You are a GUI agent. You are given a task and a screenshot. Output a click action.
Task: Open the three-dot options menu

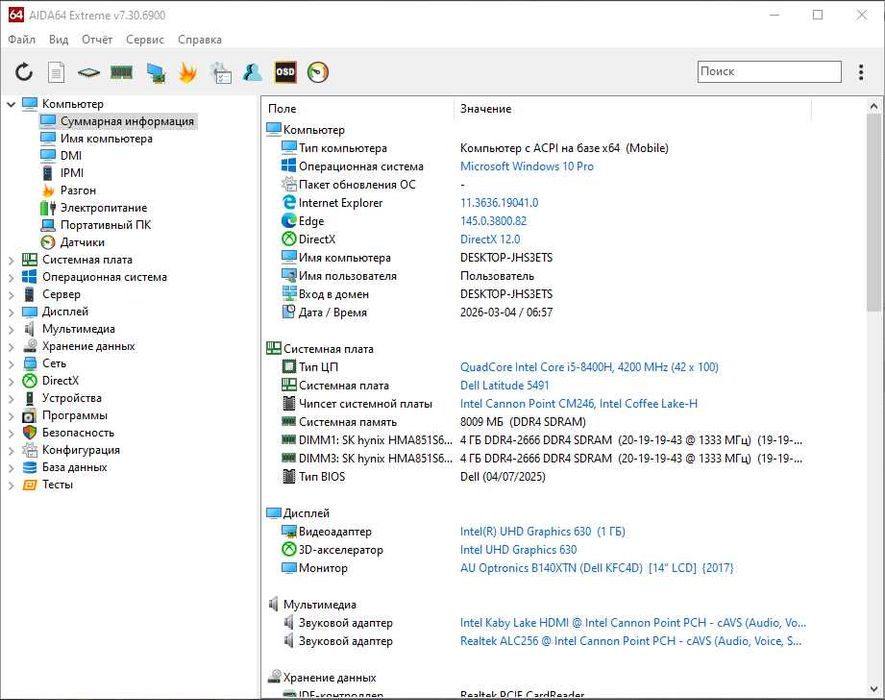click(x=861, y=72)
